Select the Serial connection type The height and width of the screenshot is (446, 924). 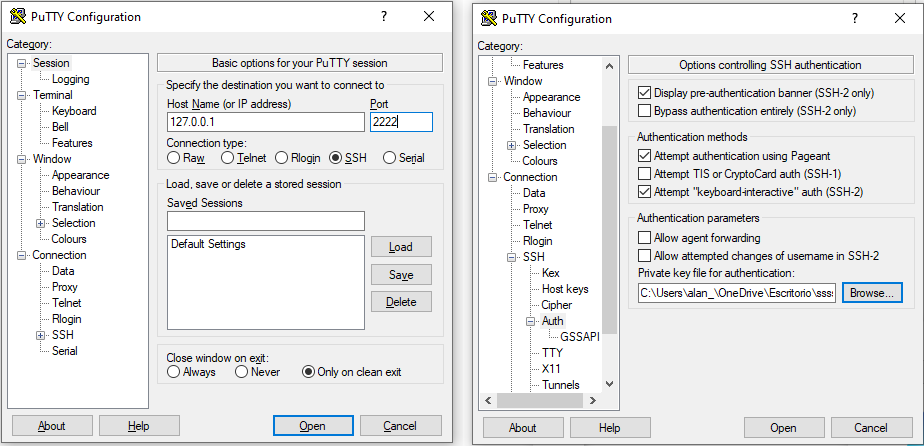pos(390,158)
